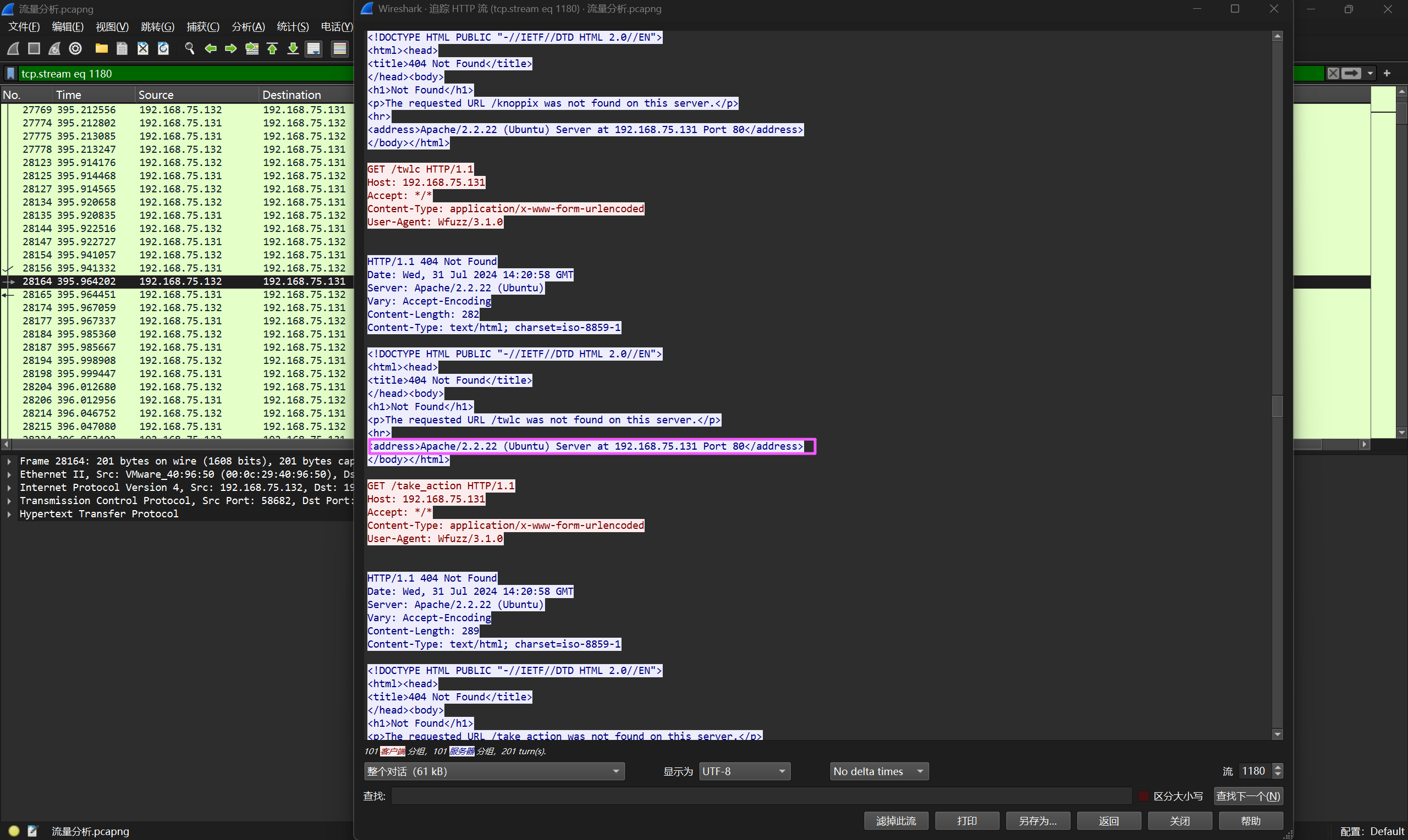The width and height of the screenshot is (1408, 840).
Task: Open capture options gear icon
Action: tap(75, 49)
